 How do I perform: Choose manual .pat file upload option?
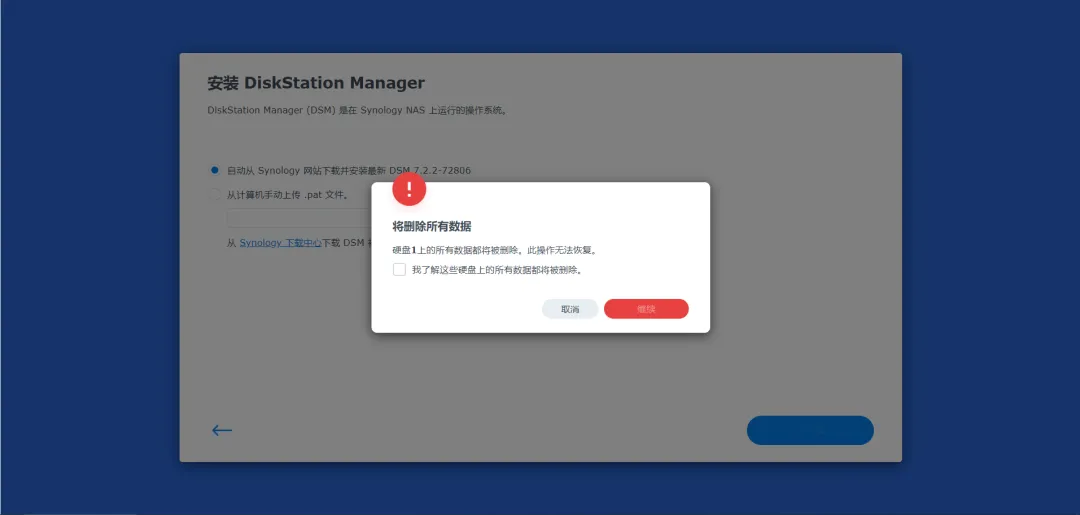215,195
